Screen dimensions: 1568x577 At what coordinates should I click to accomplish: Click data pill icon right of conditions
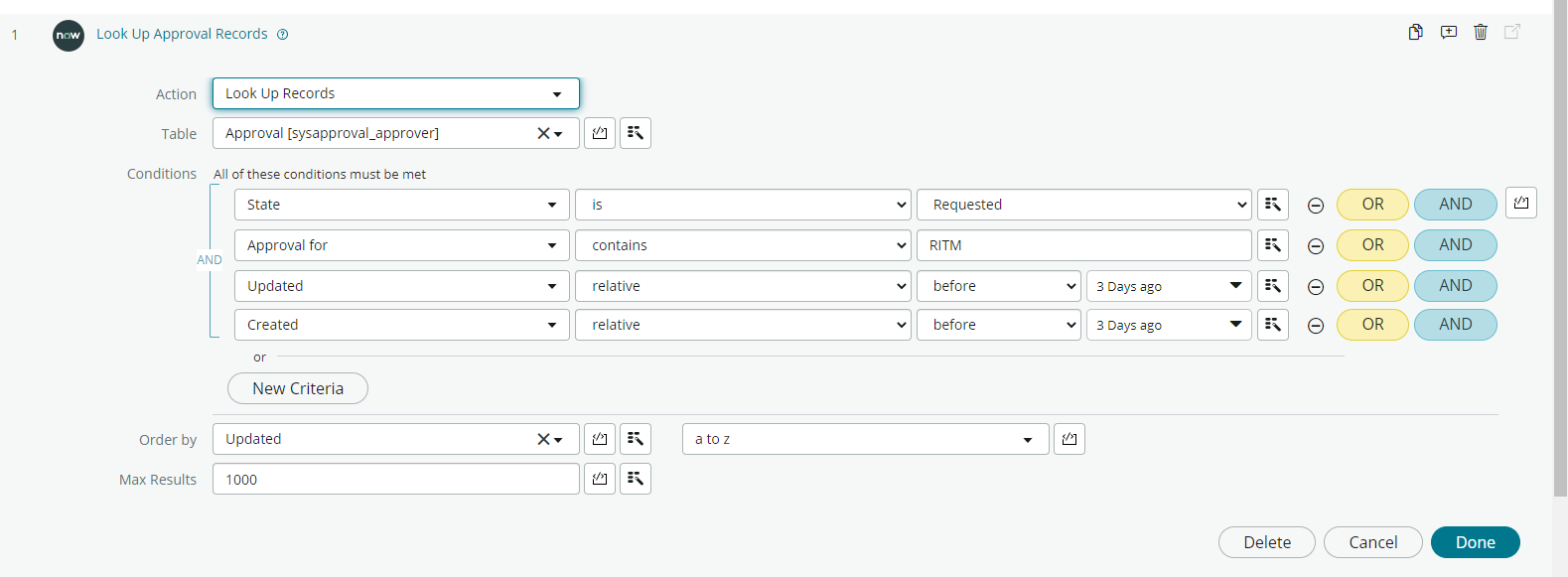tap(1521, 203)
